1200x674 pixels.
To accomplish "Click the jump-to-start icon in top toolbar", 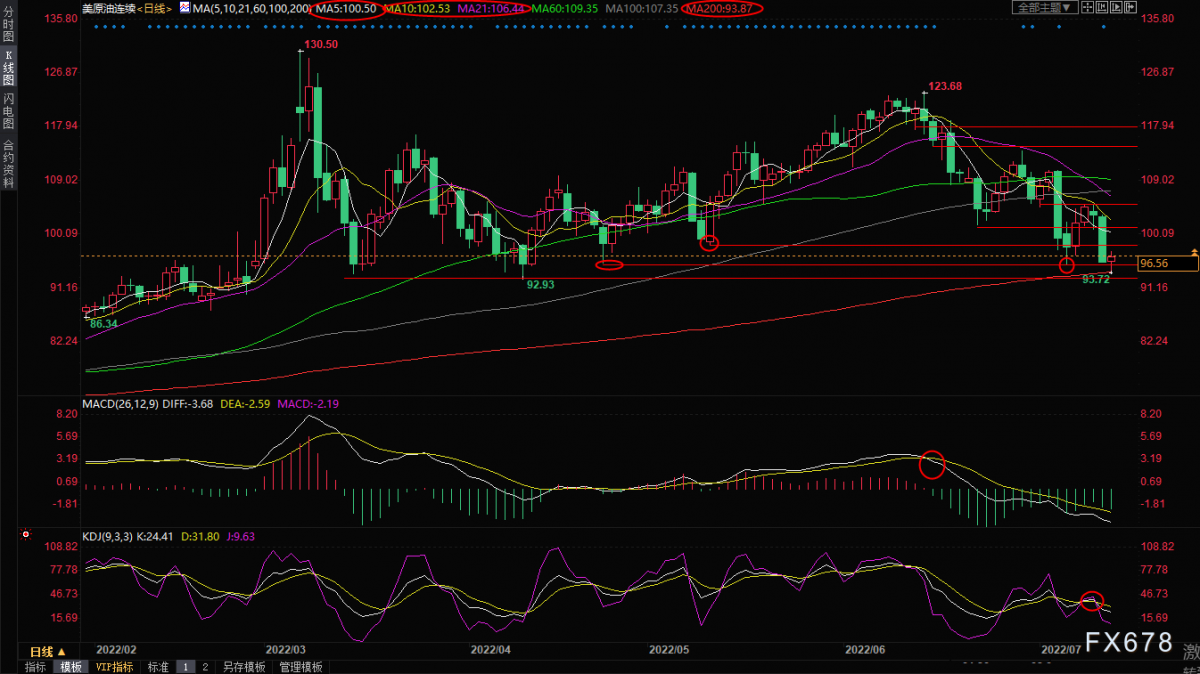I will coord(1102,7).
